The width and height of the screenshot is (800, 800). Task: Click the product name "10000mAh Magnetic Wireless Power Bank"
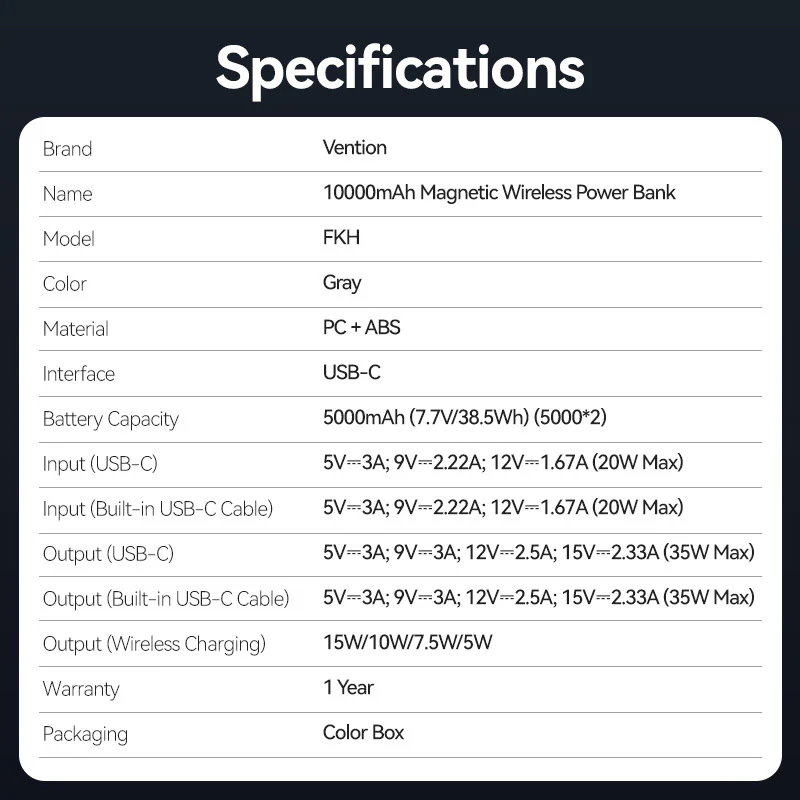coord(499,193)
